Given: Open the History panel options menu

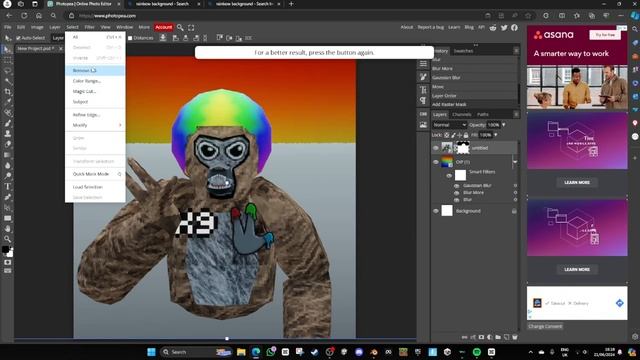Looking at the screenshot, I should point(516,51).
